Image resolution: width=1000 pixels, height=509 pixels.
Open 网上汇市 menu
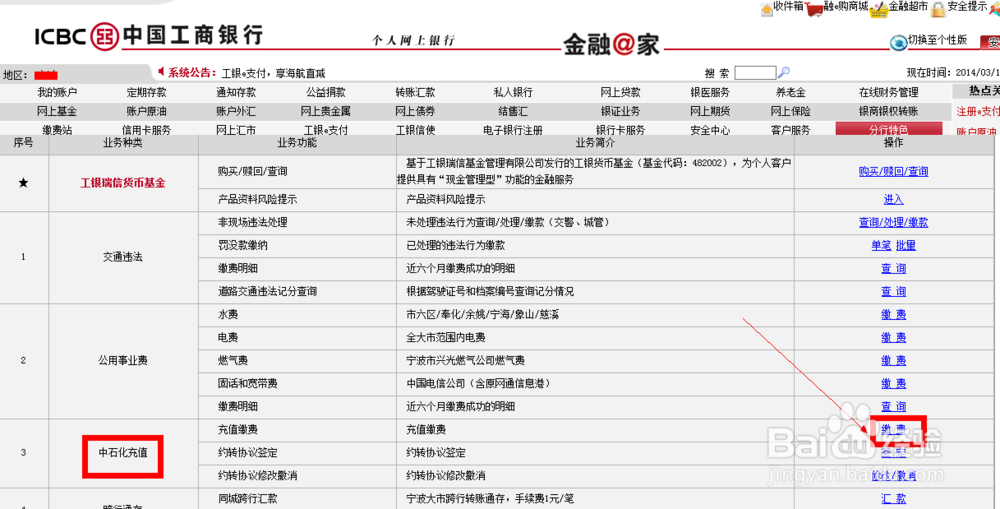point(236,130)
